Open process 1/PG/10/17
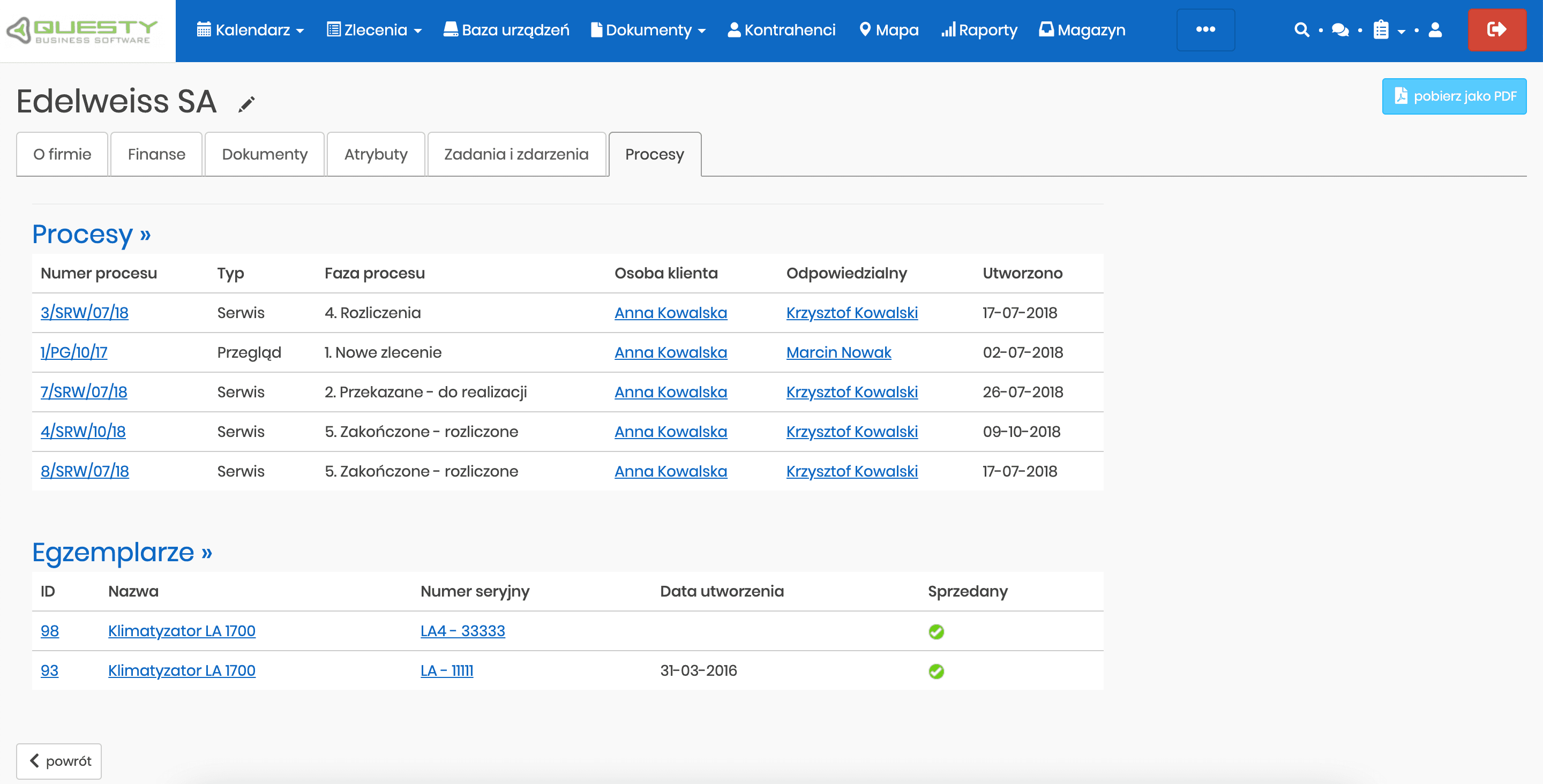This screenshot has width=1543, height=784. click(74, 352)
